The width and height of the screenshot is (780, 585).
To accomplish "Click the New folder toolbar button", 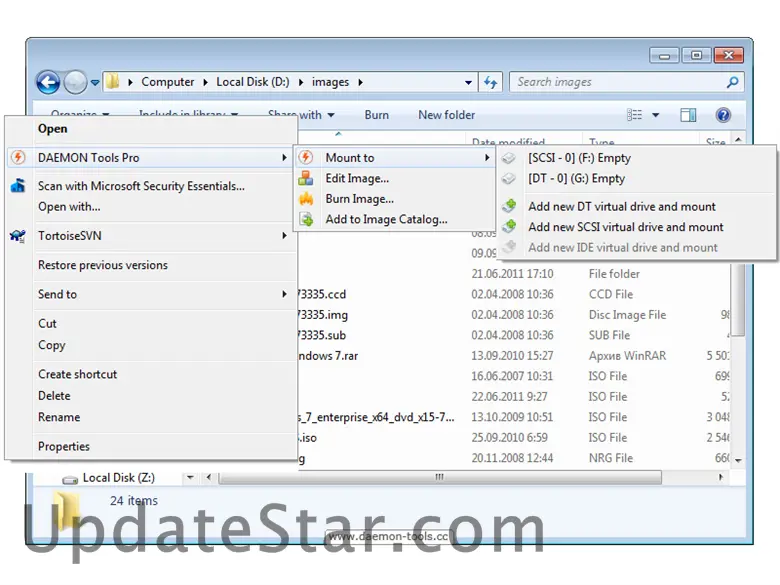I will (x=446, y=115).
